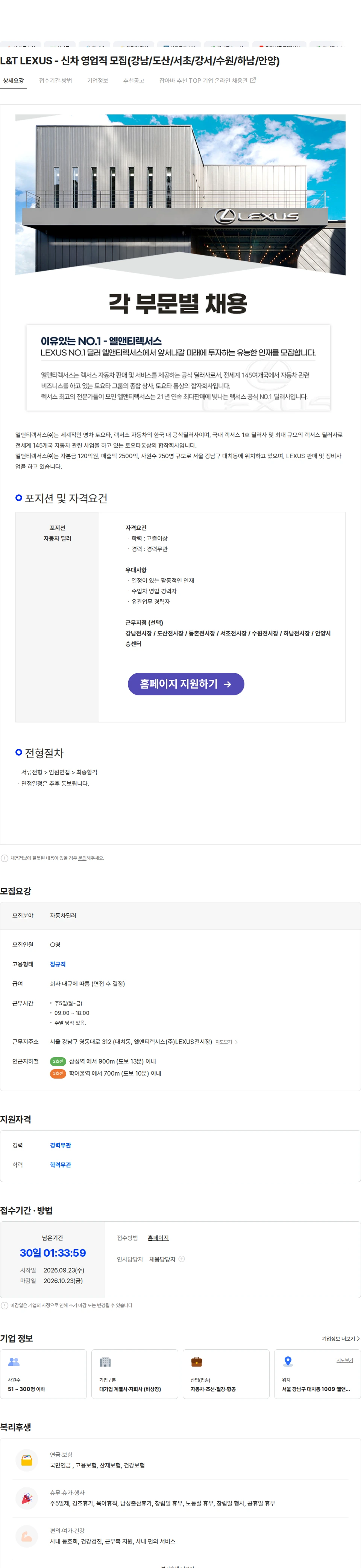Click the green 2호선 subway badge
The height and width of the screenshot is (1568, 361).
point(58,1062)
